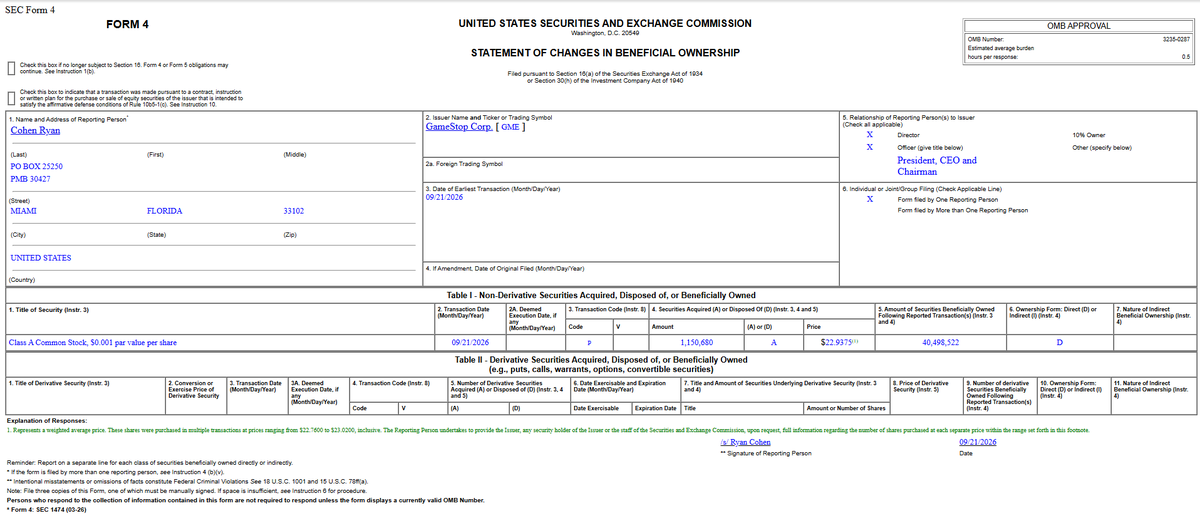1200x528 pixels.
Task: Click 'STATEMENT OF CHANGES IN BENEFICIAL OWNERSHIP' heading
Action: tap(605, 52)
